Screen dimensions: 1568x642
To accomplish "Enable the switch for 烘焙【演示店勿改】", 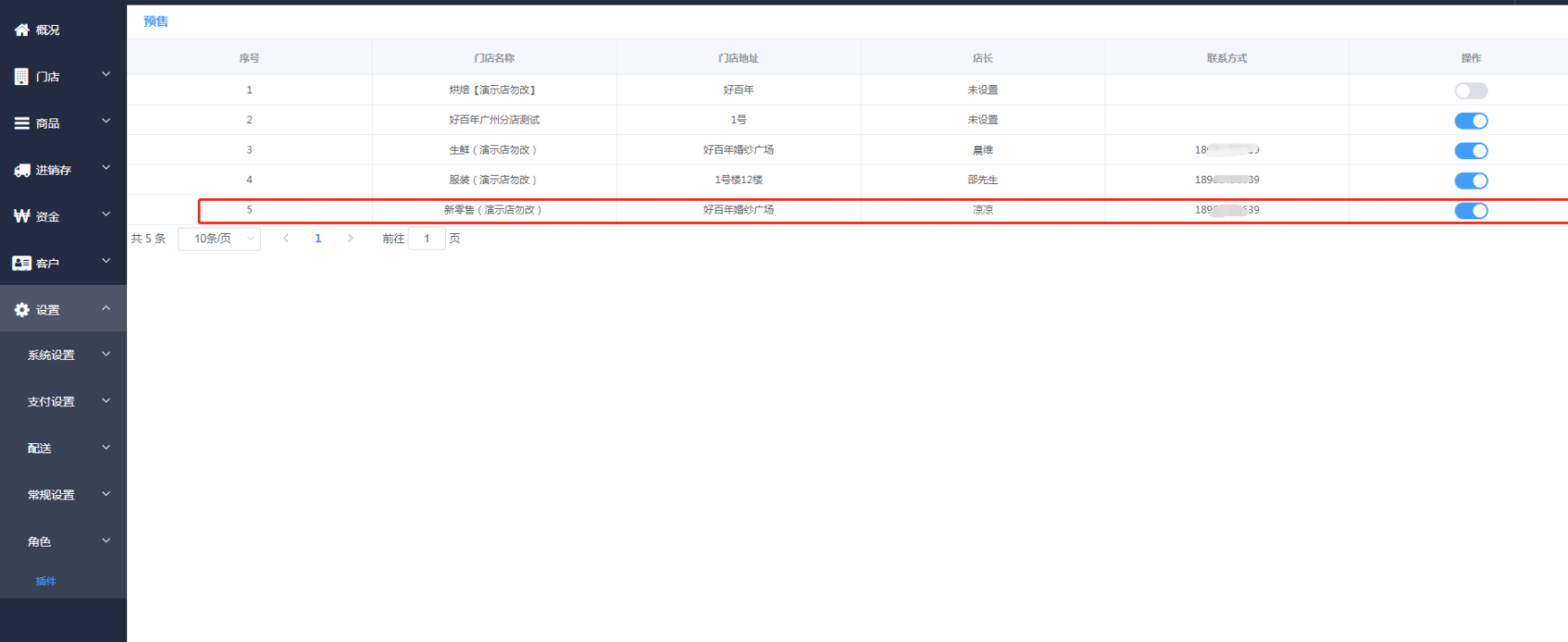I will click(x=1471, y=91).
